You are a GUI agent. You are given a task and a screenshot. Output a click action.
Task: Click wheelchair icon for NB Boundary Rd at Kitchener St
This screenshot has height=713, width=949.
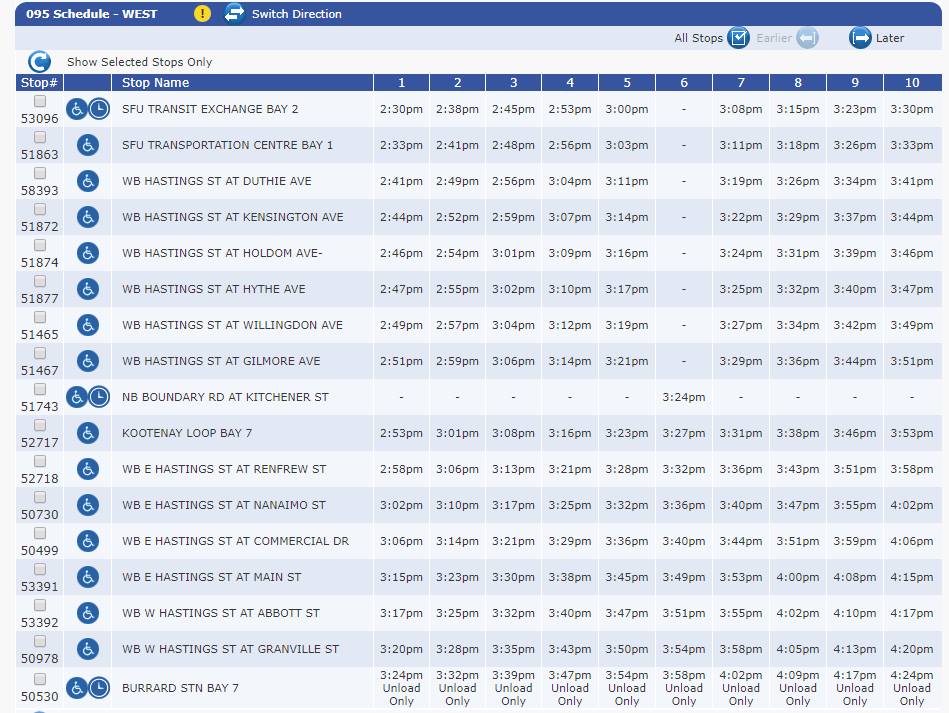77,397
